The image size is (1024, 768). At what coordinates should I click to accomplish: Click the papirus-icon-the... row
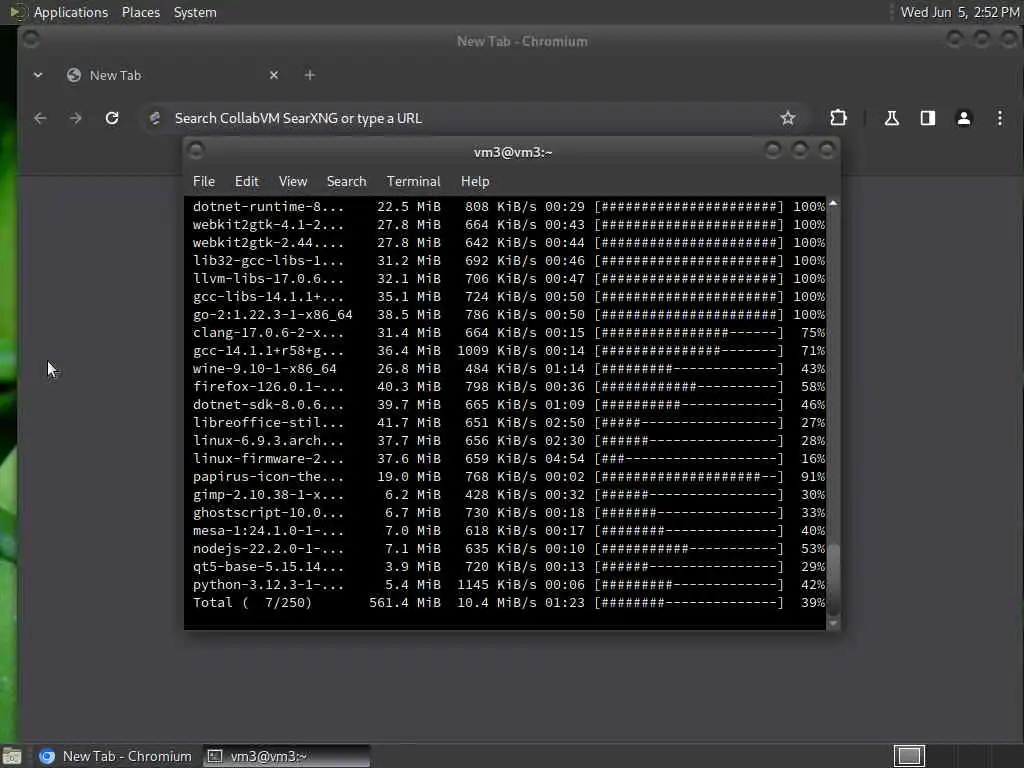pos(508,477)
